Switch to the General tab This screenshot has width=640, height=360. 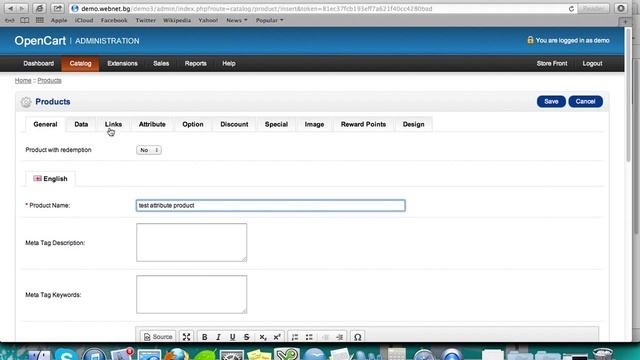tap(45, 124)
